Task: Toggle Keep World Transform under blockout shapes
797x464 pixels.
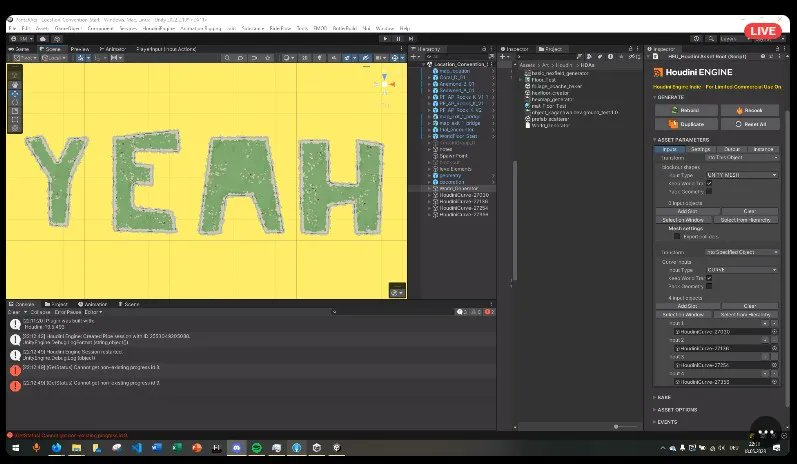Action: pos(709,183)
